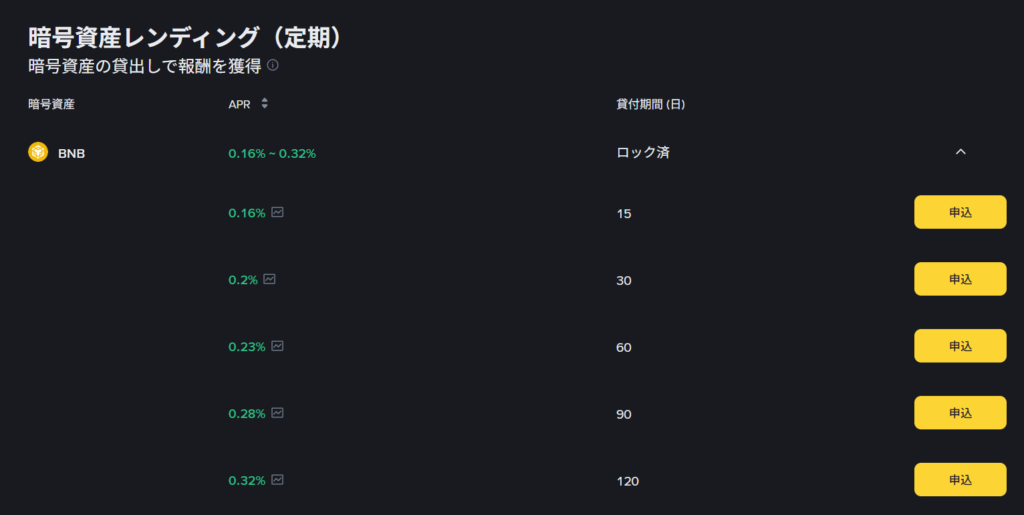Click the 暗号資産 column header

click(52, 104)
